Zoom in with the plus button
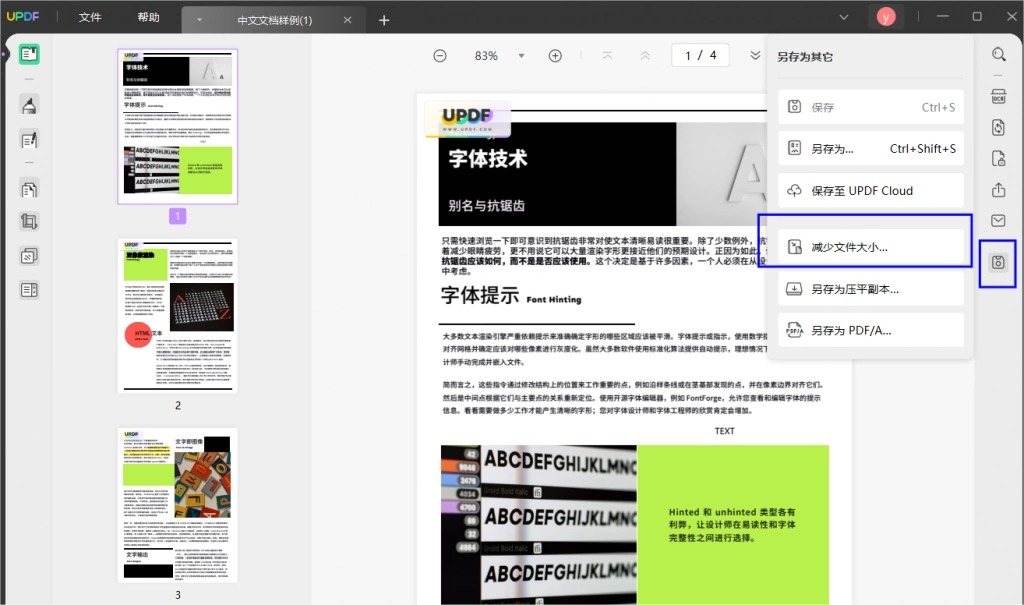Screen dimensions: 1024x605 (555, 56)
